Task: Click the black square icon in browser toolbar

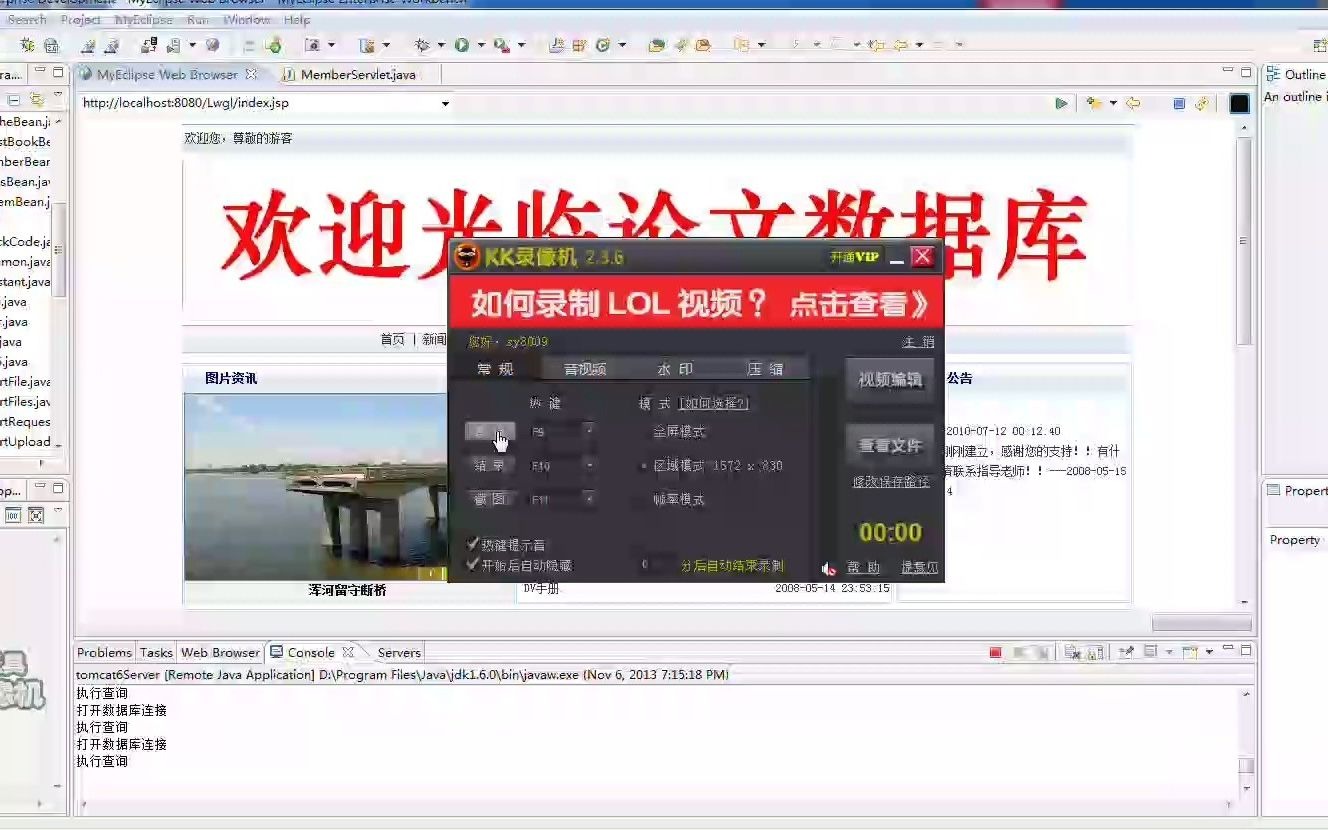Action: tap(1239, 103)
